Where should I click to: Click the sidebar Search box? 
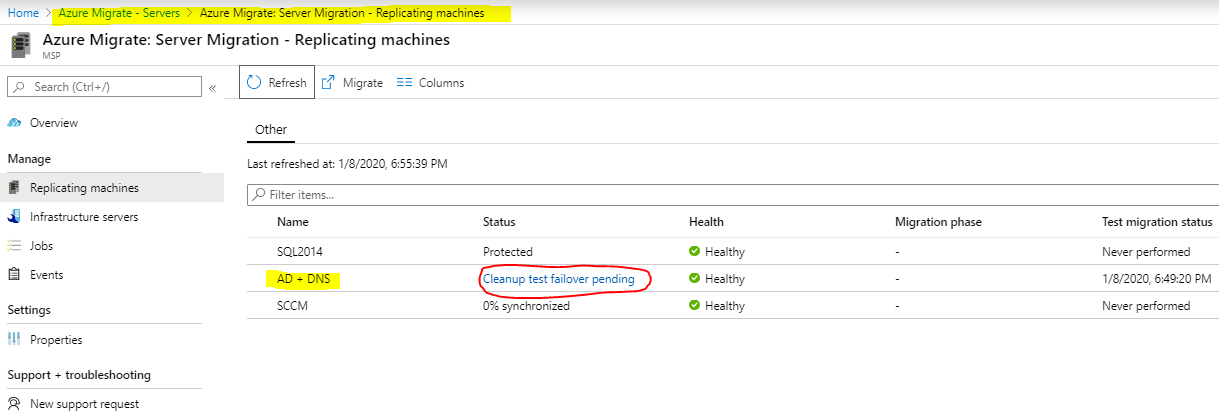pyautogui.click(x=104, y=87)
